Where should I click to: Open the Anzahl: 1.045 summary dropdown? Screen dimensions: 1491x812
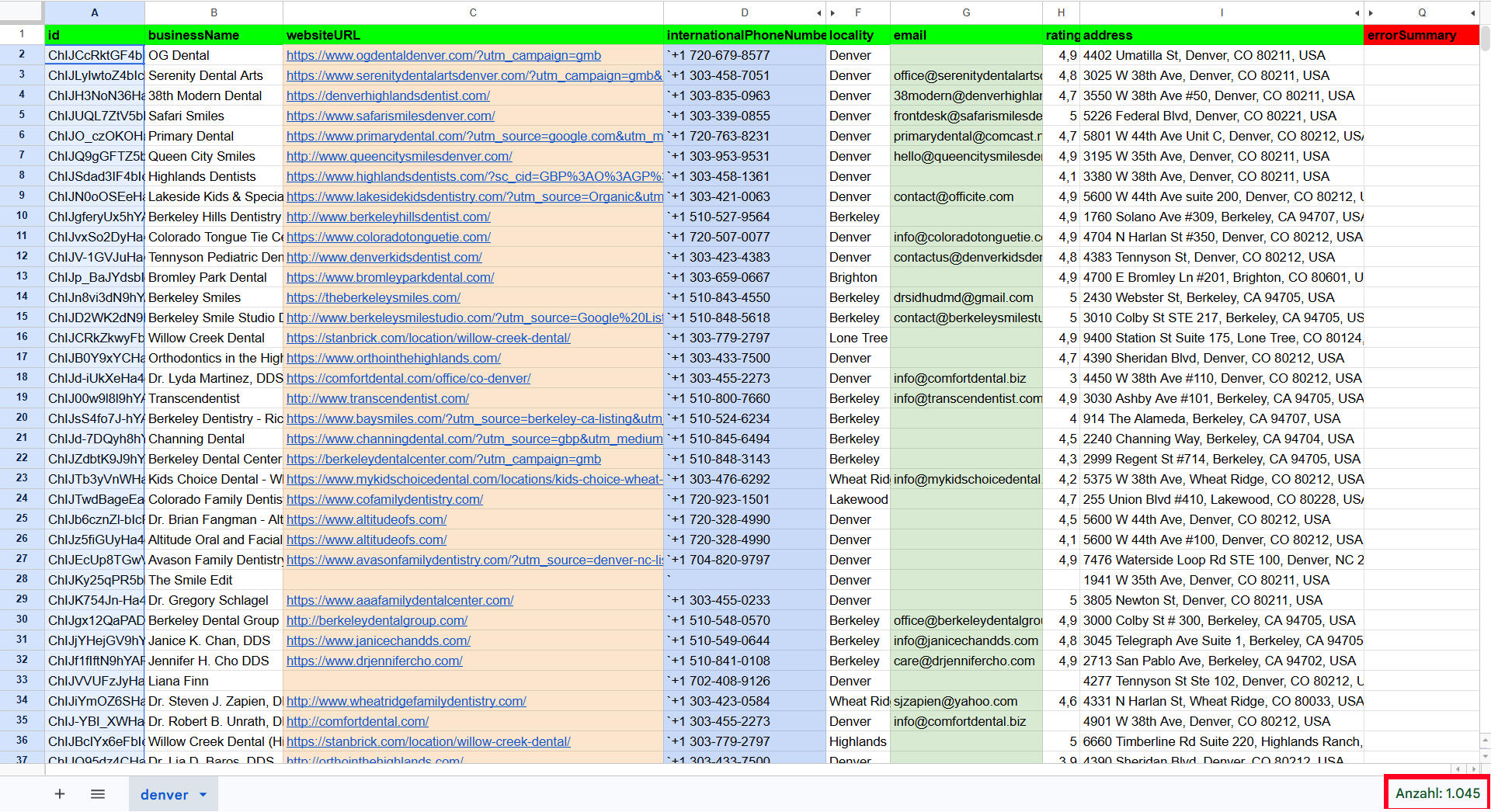[x=1437, y=793]
